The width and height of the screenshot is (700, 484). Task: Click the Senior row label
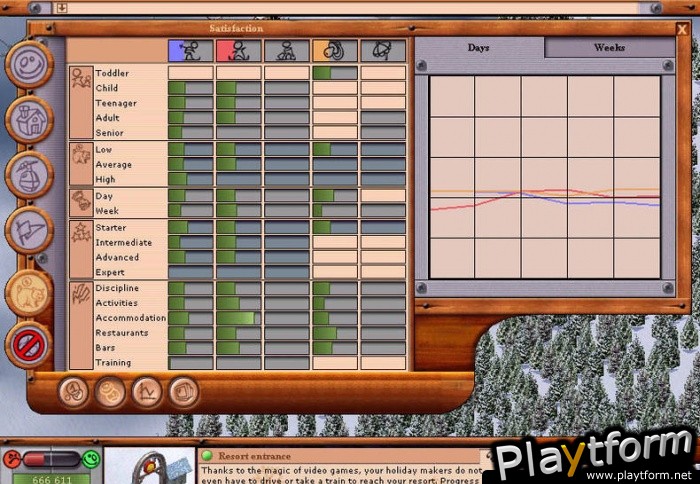(109, 133)
